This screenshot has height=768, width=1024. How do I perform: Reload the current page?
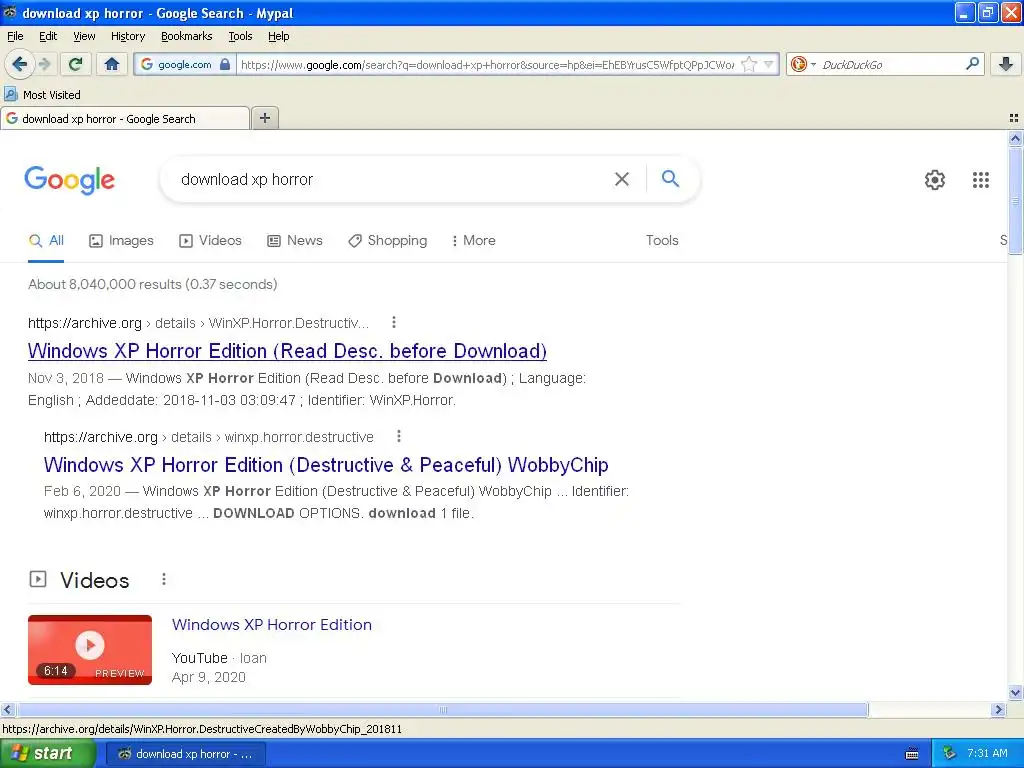coord(75,64)
